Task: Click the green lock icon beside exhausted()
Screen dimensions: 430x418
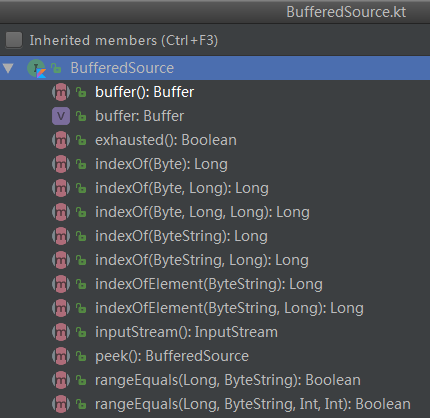Action: 81,140
